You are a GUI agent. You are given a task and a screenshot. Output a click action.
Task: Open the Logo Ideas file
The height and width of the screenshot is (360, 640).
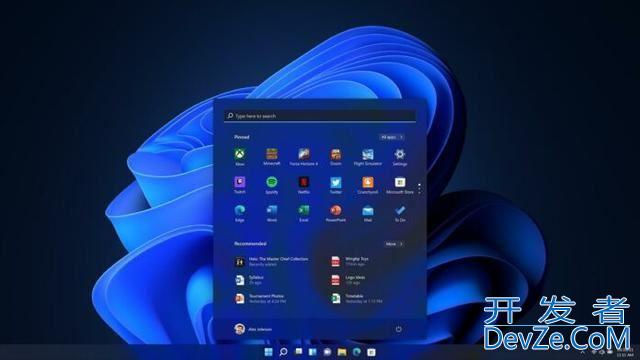pos(348,280)
